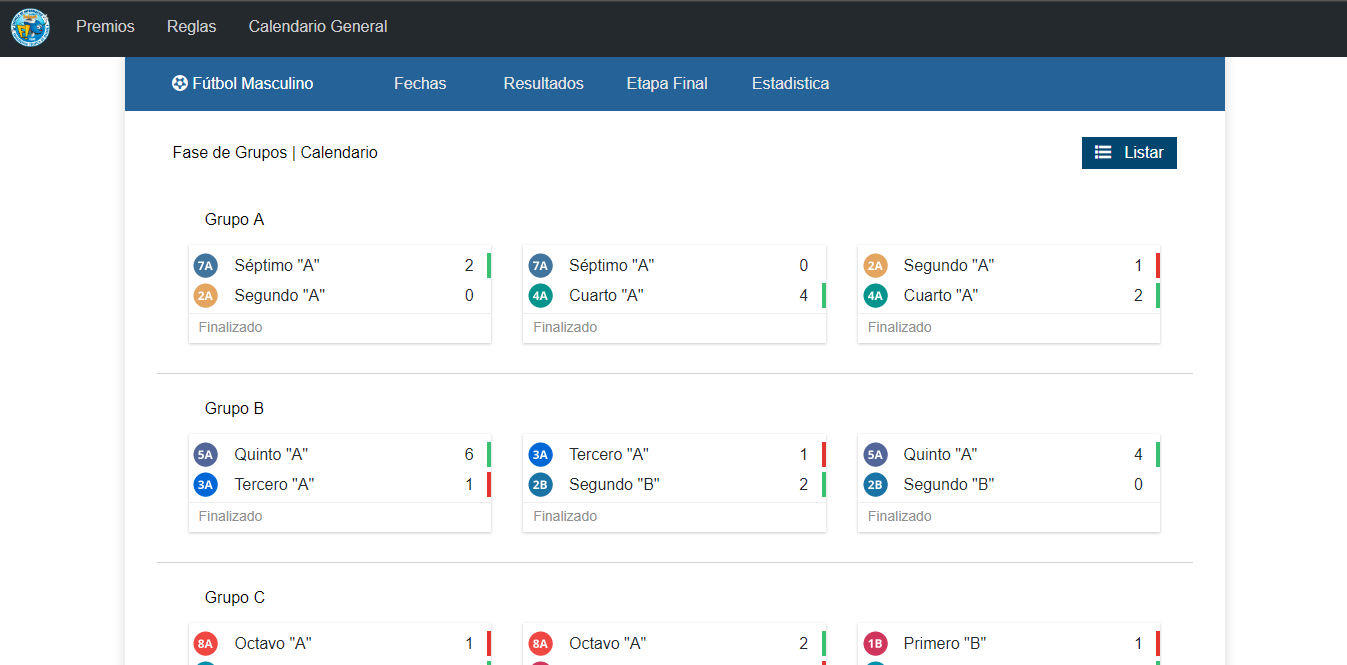Viewport: 1347px width, 665px height.
Task: Click score 6 of Quinto "A"
Action: point(469,455)
